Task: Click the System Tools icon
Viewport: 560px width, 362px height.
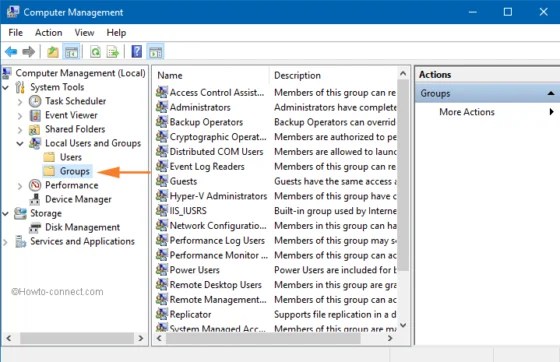Action: 20,87
